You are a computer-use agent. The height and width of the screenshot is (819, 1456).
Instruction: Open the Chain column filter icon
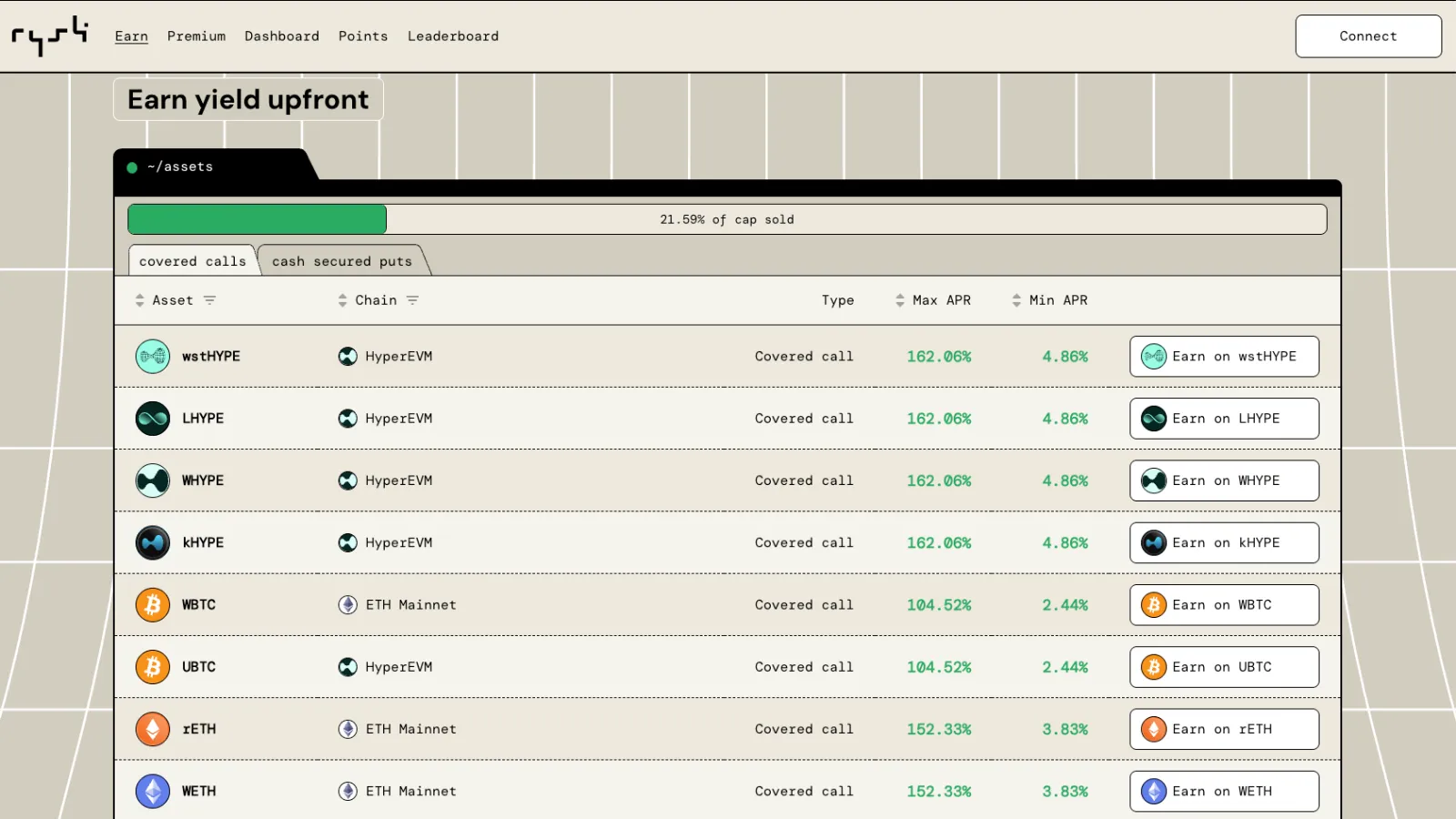(412, 300)
